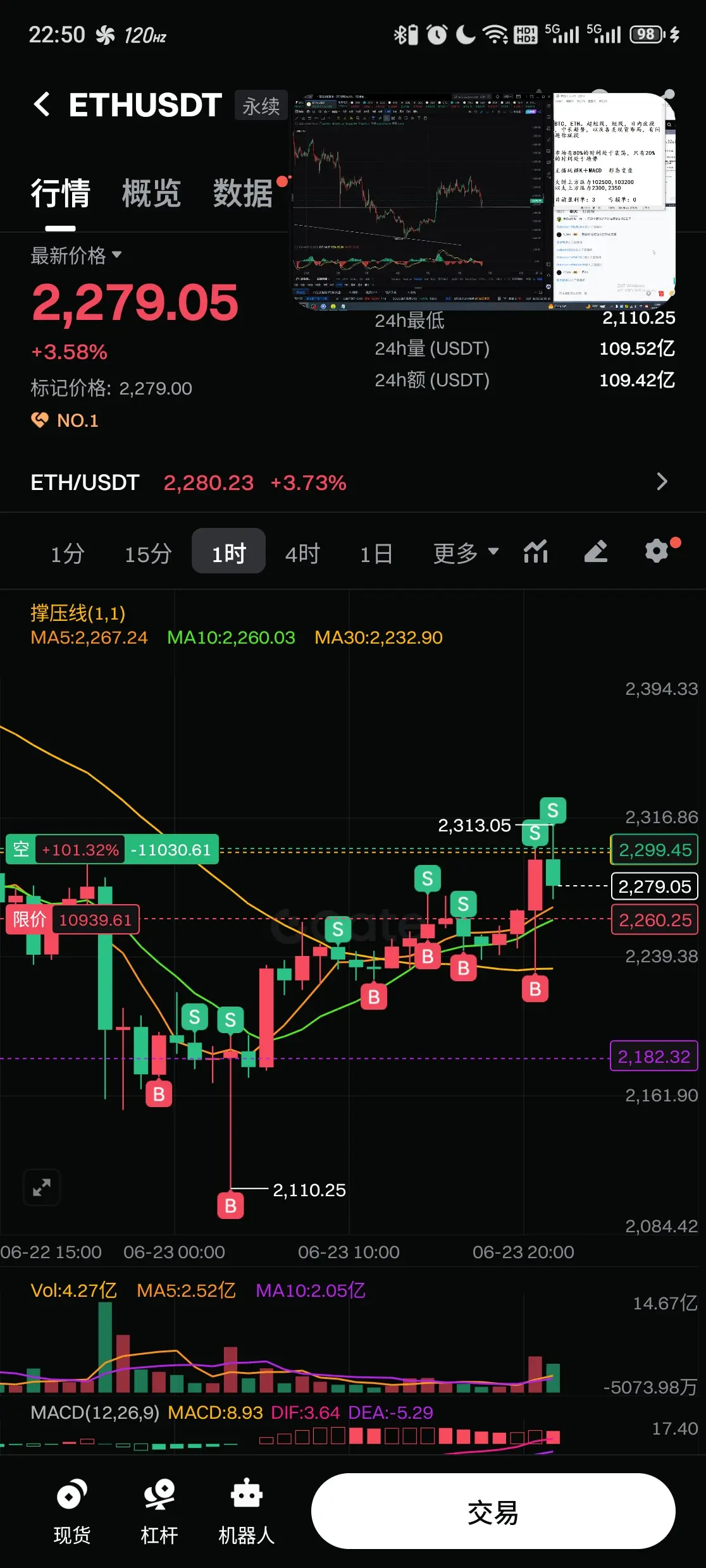This screenshot has width=706, height=1568.
Task: Expand chart to fullscreen icon
Action: [42, 1187]
